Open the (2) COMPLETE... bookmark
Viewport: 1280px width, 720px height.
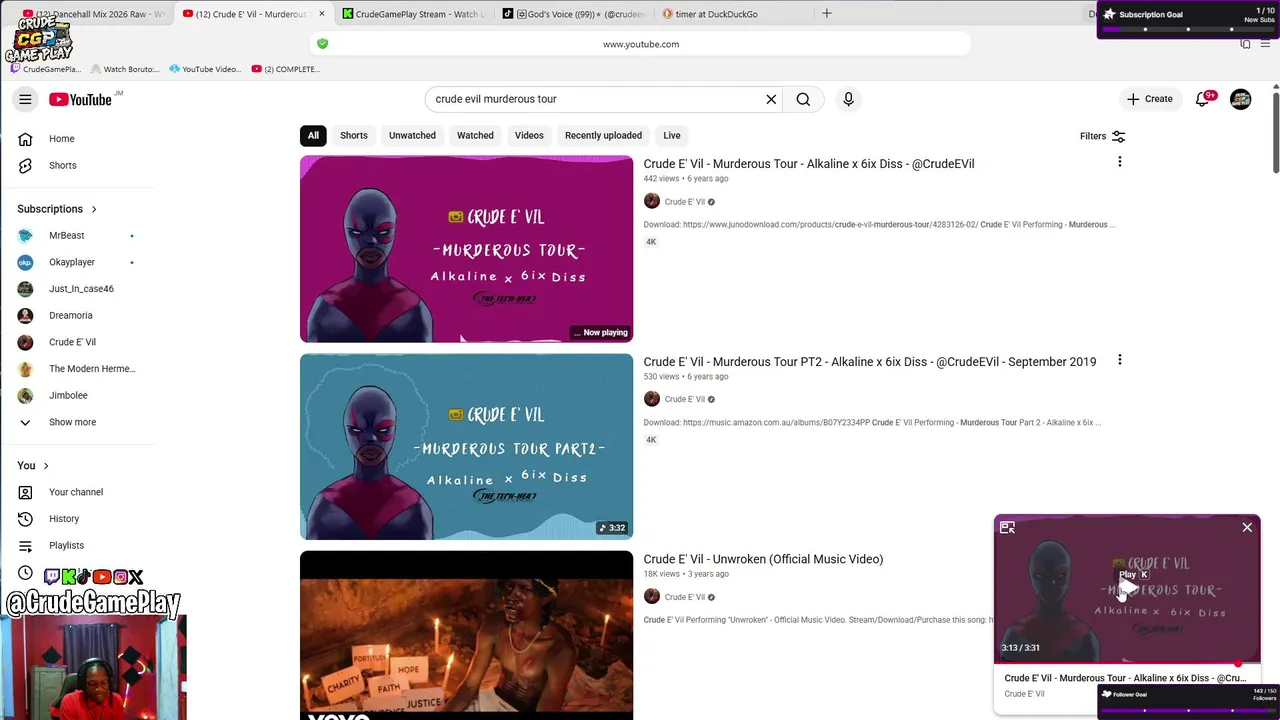coord(286,69)
